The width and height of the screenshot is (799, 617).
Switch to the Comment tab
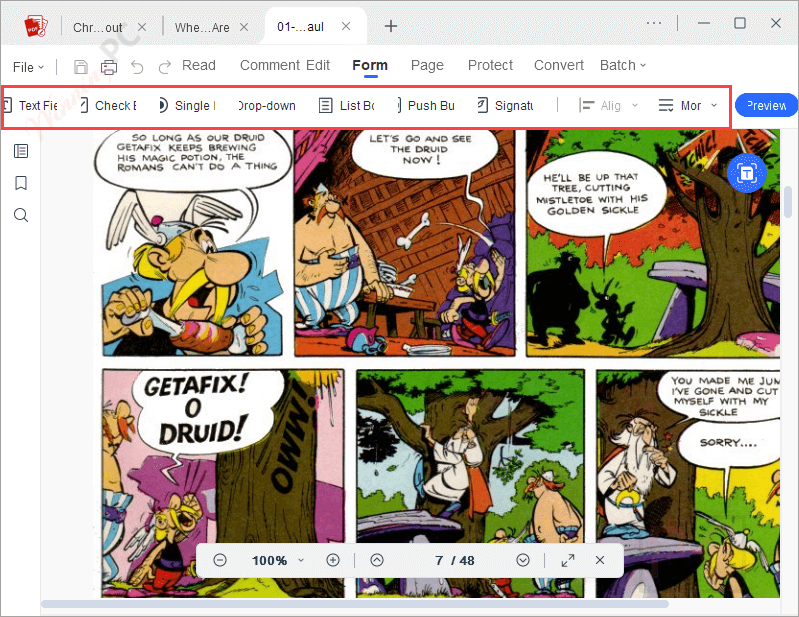point(270,65)
